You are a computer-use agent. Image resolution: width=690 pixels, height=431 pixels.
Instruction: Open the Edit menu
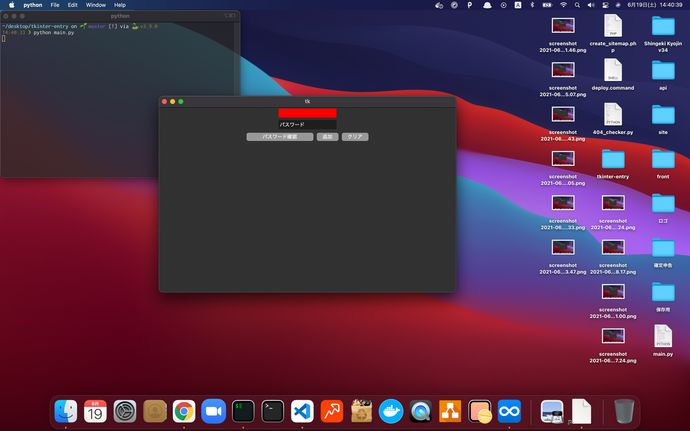point(73,5)
